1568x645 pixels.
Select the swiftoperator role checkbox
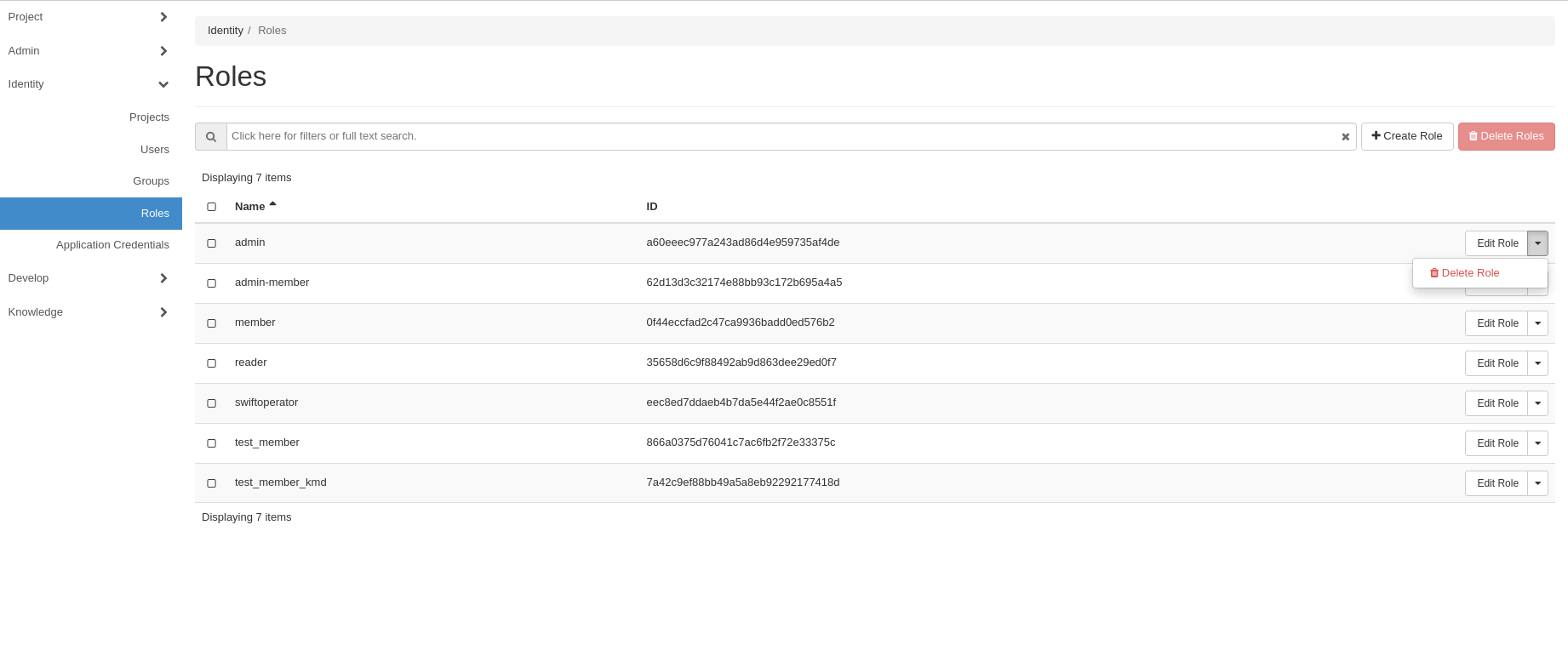[212, 403]
